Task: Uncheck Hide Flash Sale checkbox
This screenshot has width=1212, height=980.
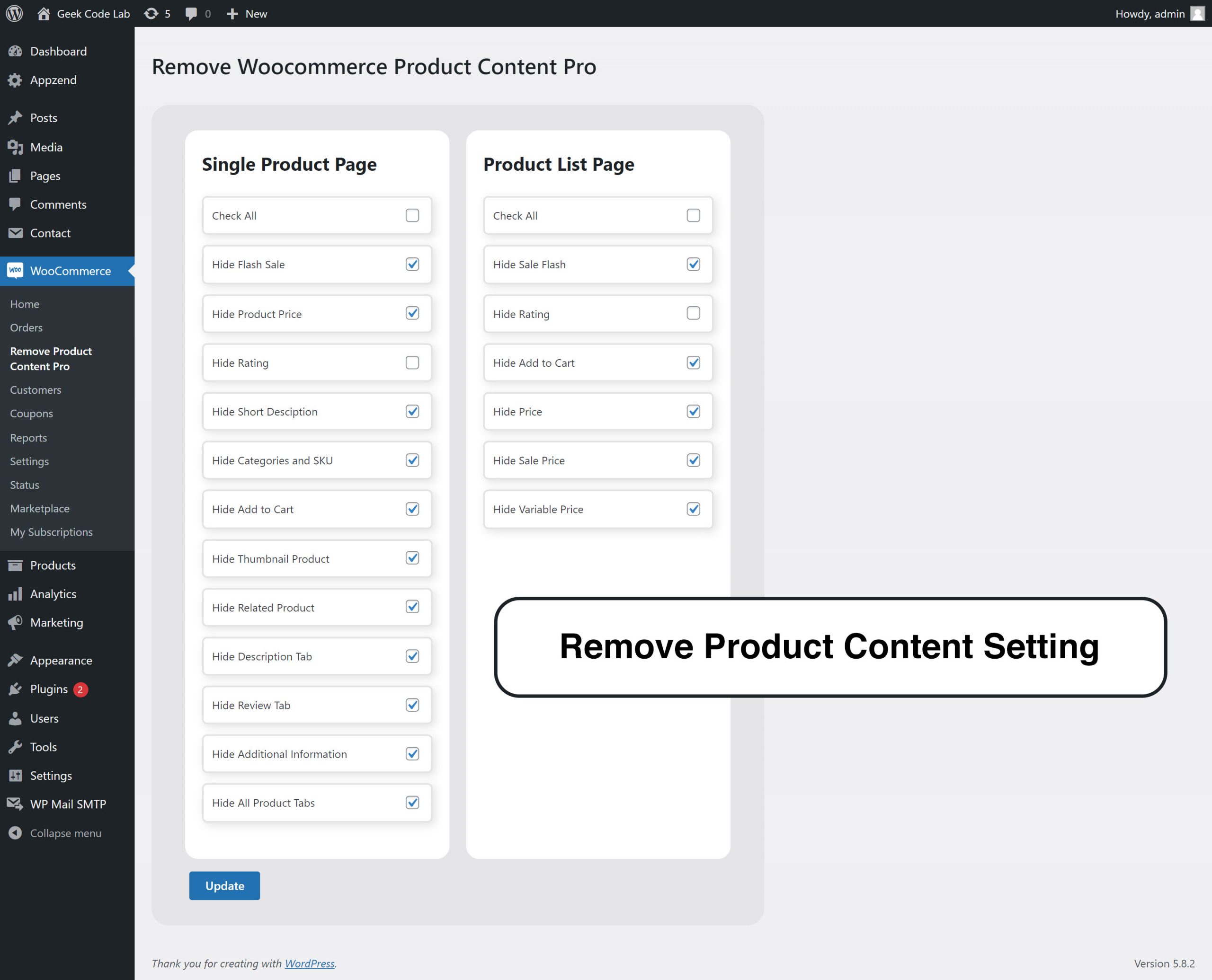Action: click(412, 264)
